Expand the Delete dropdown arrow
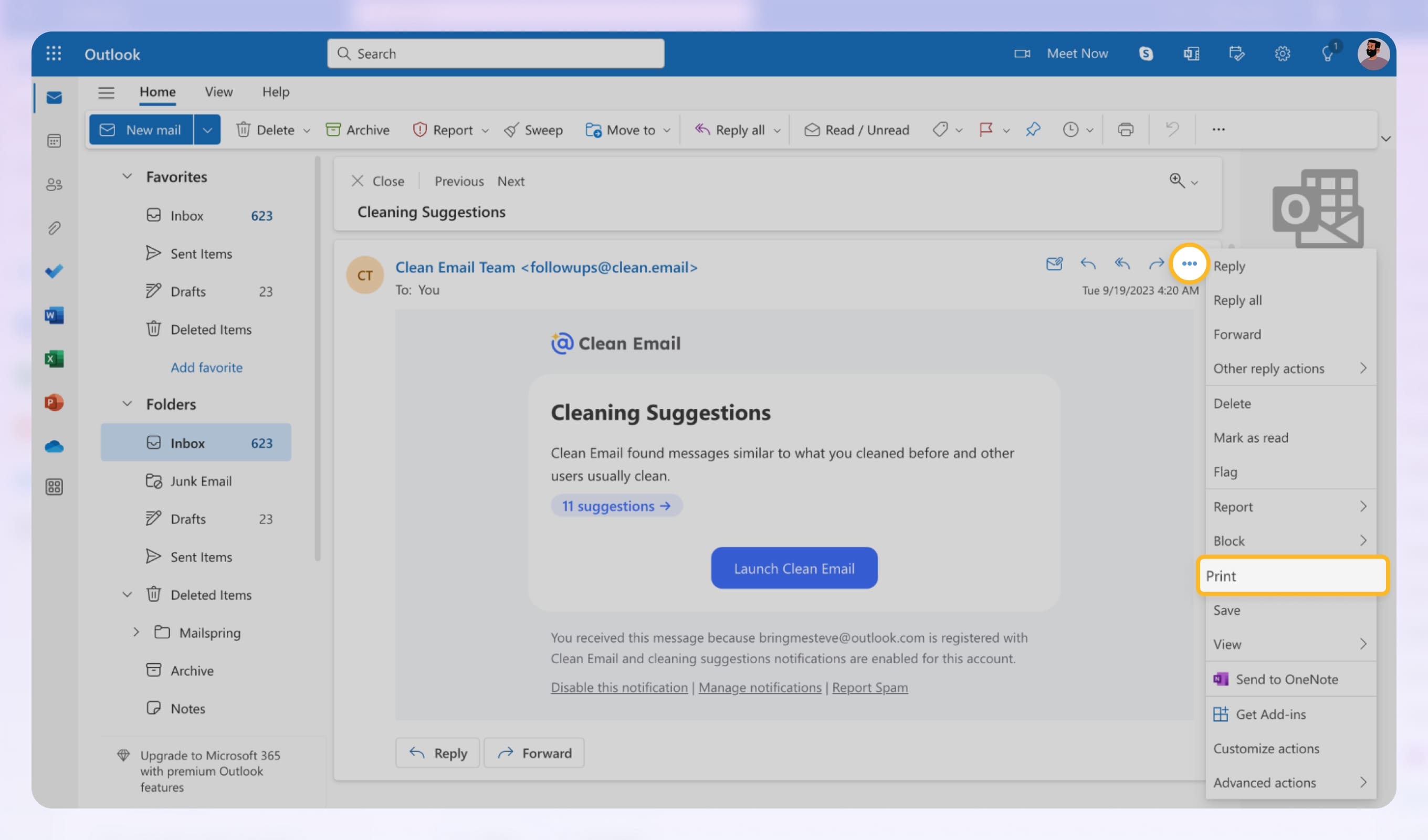This screenshot has width=1428, height=840. click(307, 130)
